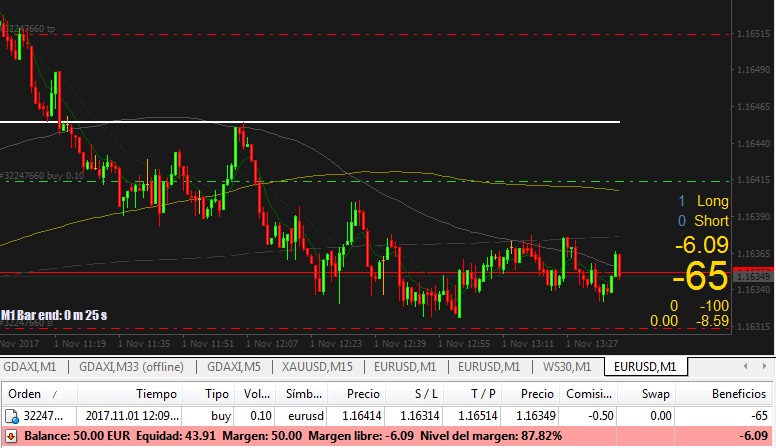
Task: Open the WS30,M1 chart tab
Action: point(567,366)
